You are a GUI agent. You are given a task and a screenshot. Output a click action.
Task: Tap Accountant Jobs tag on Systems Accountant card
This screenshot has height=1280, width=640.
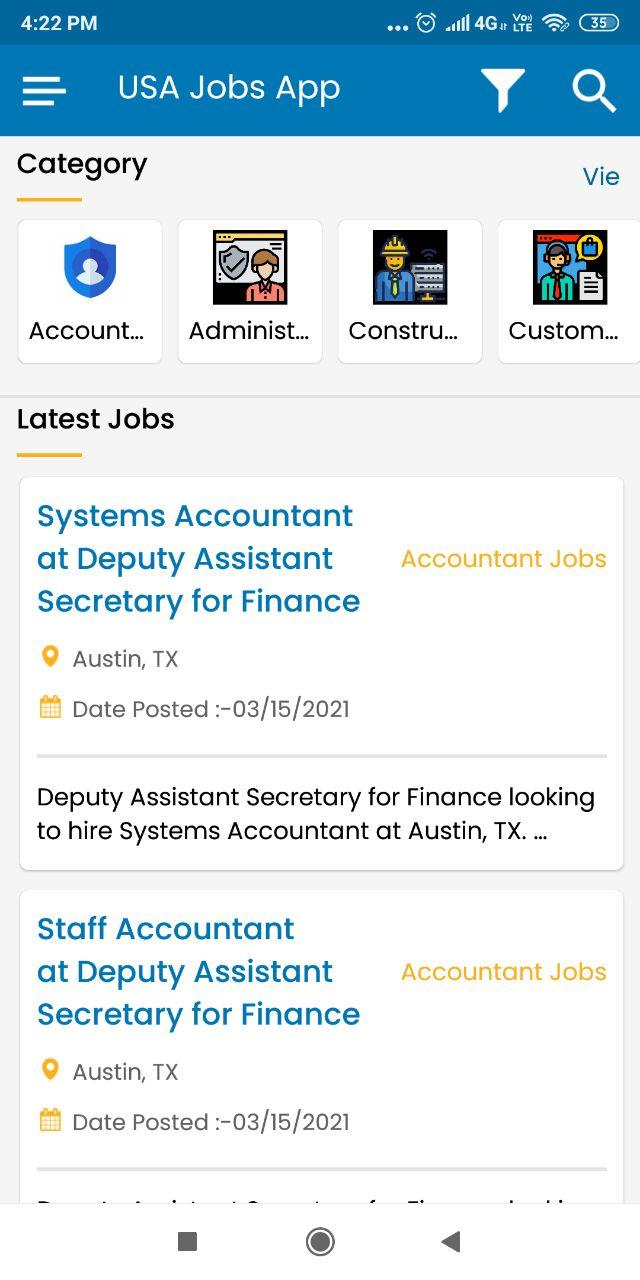[x=503, y=559]
